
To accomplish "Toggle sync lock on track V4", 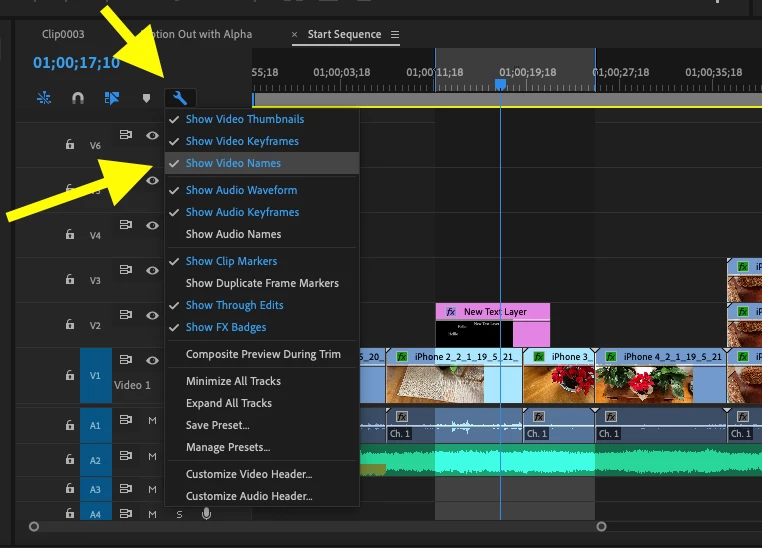I will point(126,224).
